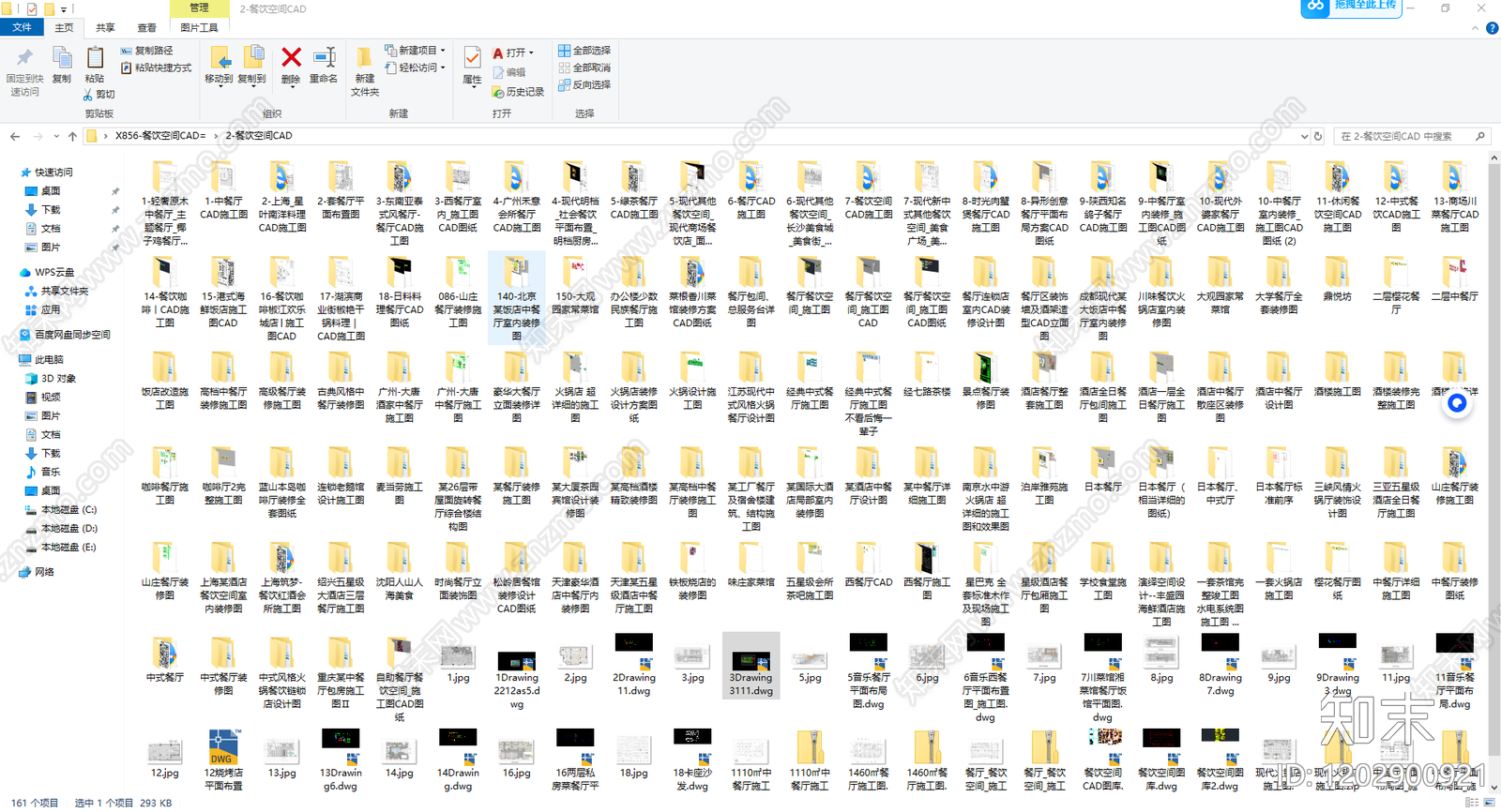Image resolution: width=1501 pixels, height=812 pixels.
Task: Click the History (历史记录) button
Action: pyautogui.click(x=519, y=92)
